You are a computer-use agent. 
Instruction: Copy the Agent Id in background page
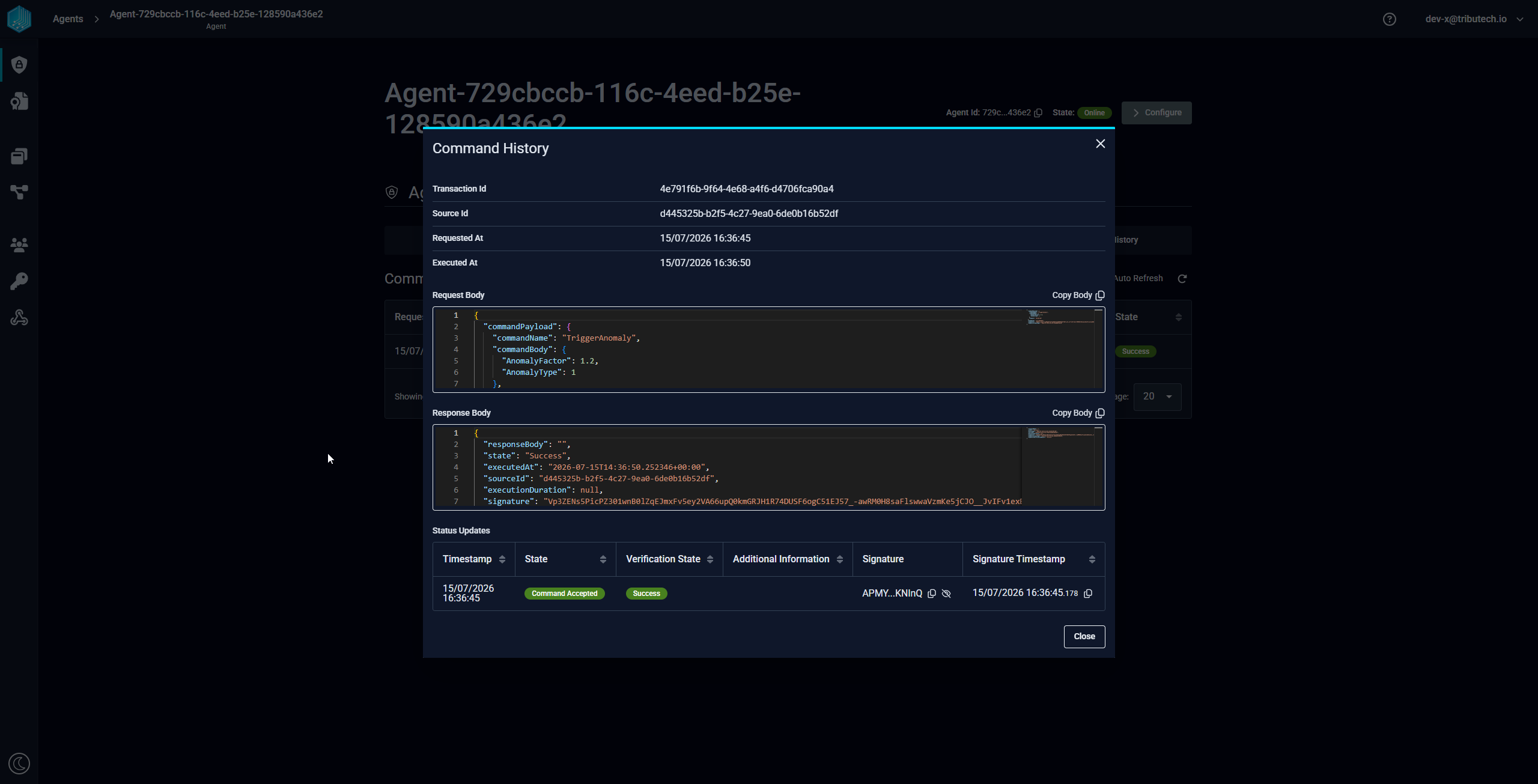coord(1038,113)
